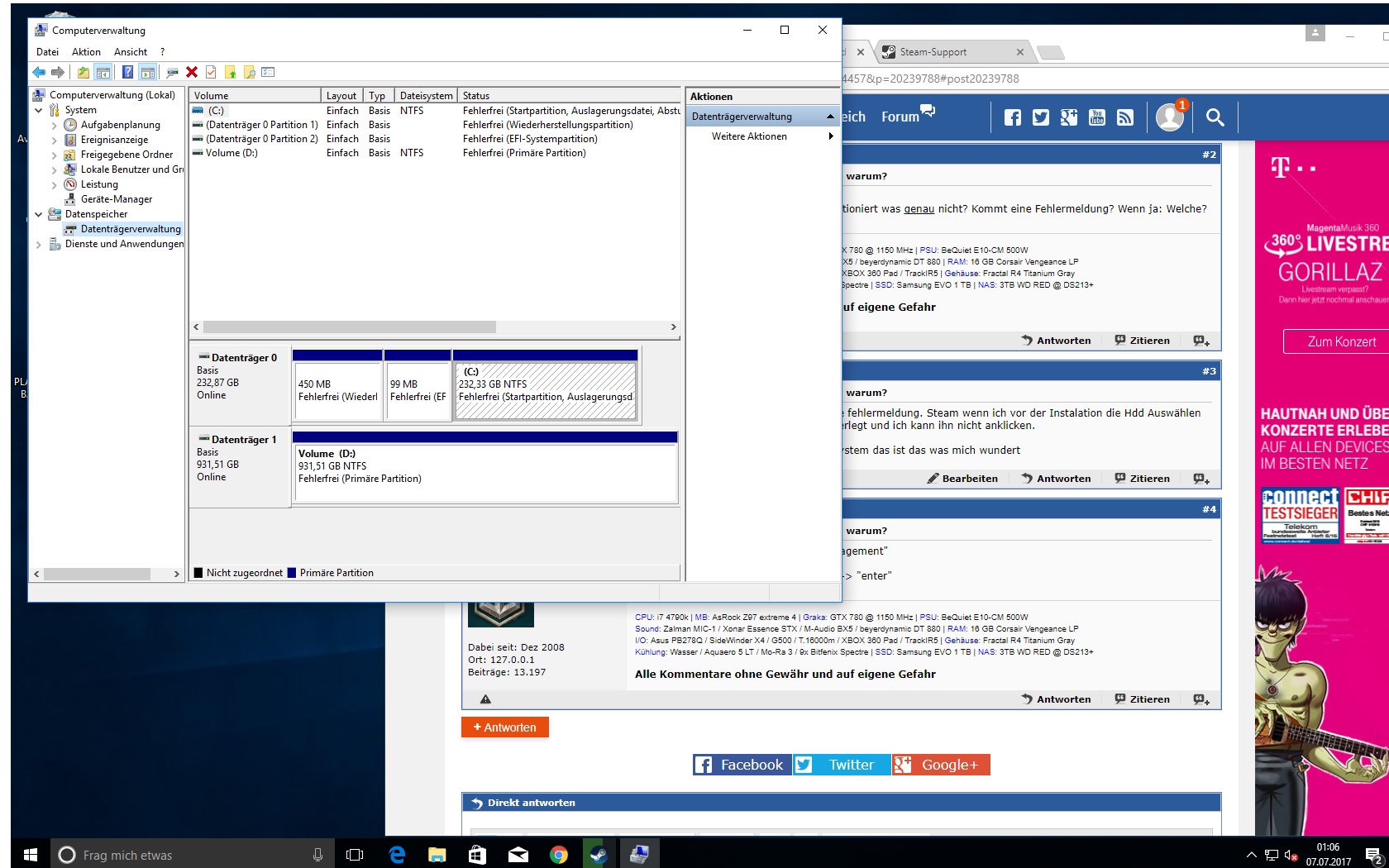Open the Ansicht menu

131,52
